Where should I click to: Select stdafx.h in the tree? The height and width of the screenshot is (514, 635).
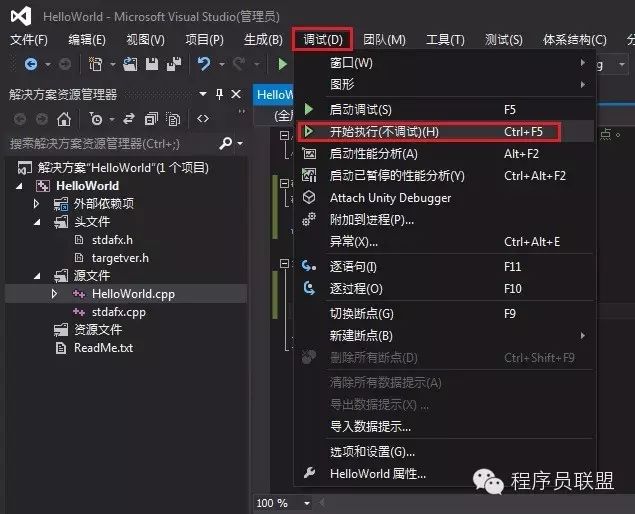[112, 240]
